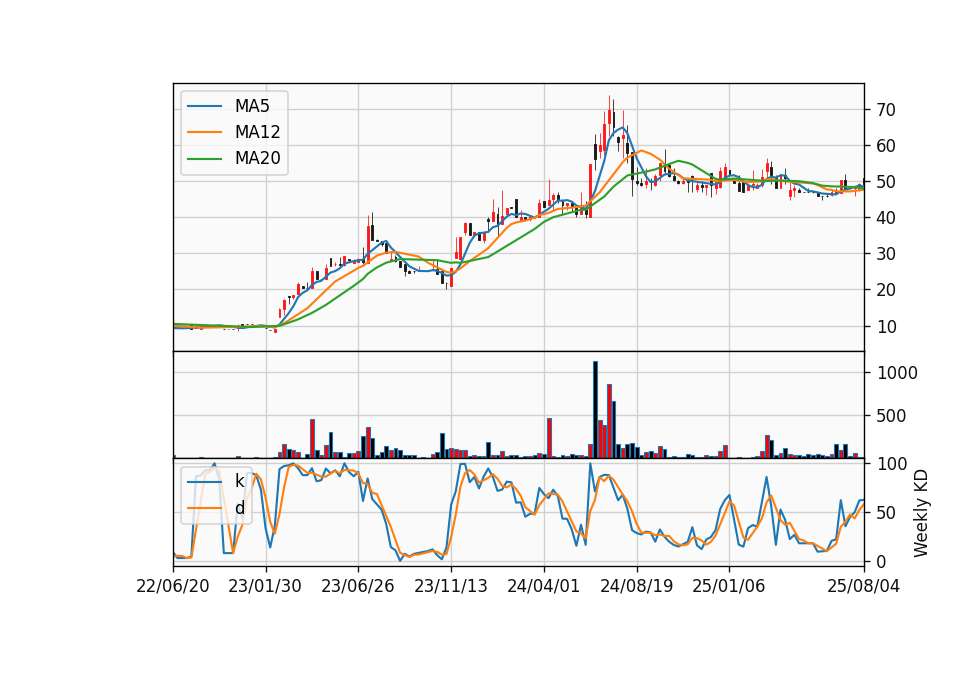
Task: Click the 0 KD axis label
Action: [882, 561]
